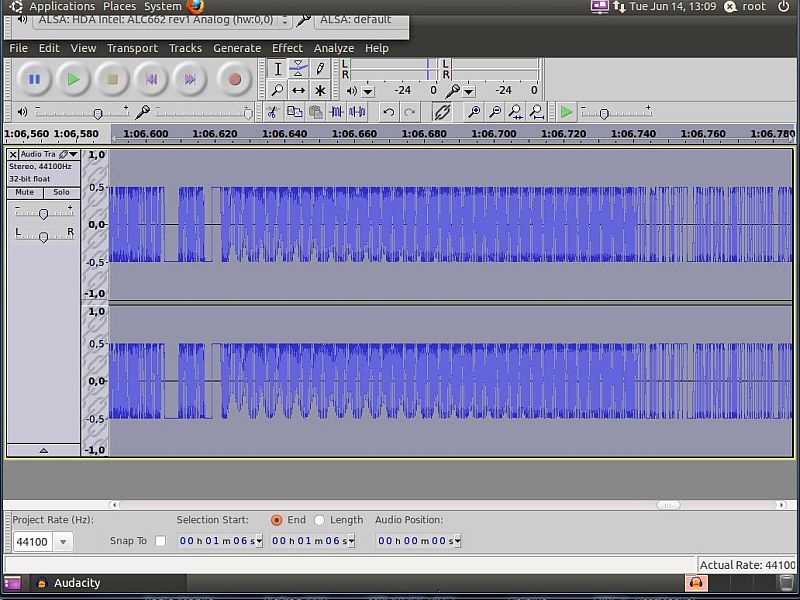Click the horizontal scrollbar thumb

[x=668, y=505]
